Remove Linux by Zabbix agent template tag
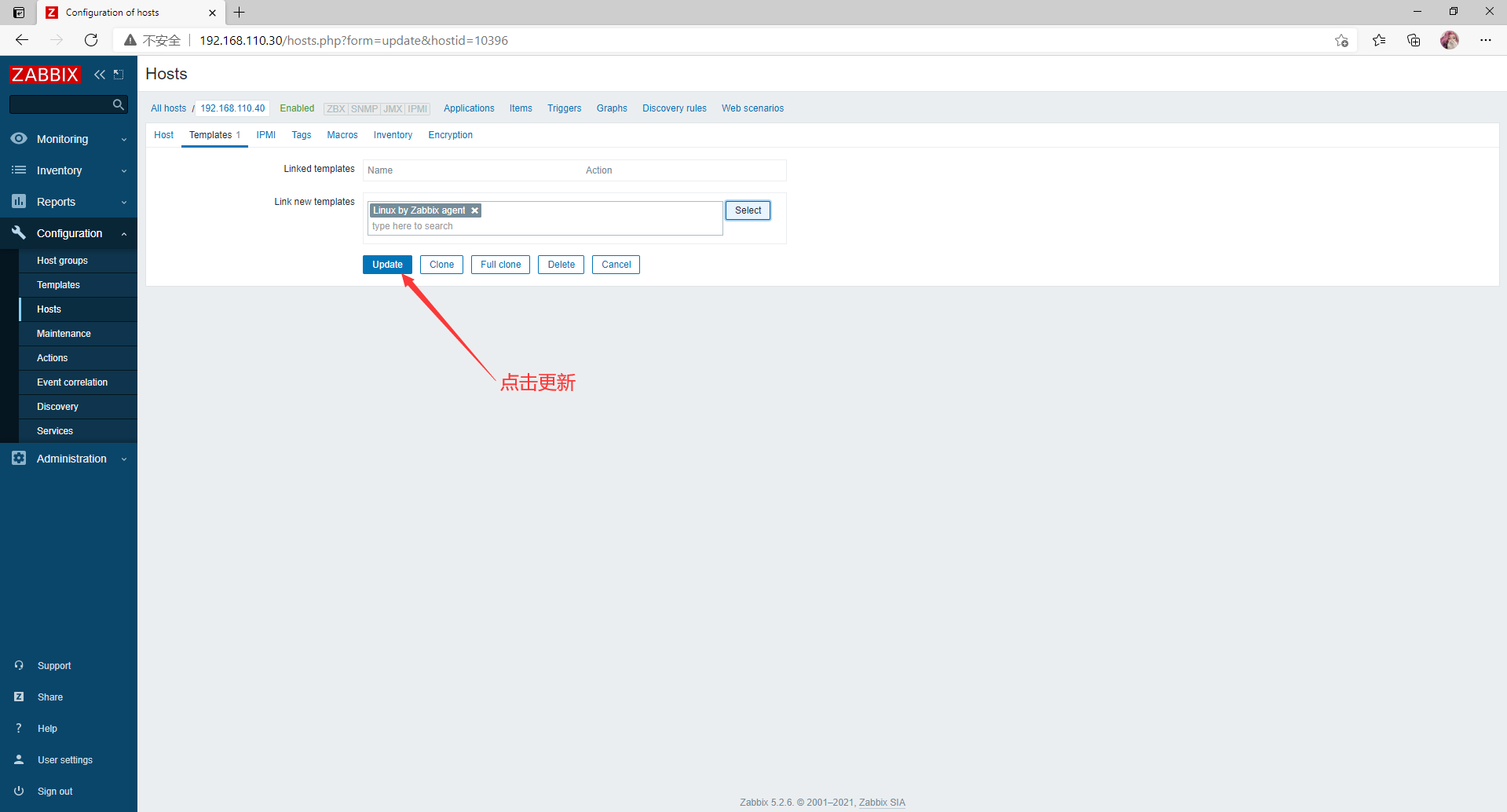Screen dimensions: 1507x812 point(474,210)
